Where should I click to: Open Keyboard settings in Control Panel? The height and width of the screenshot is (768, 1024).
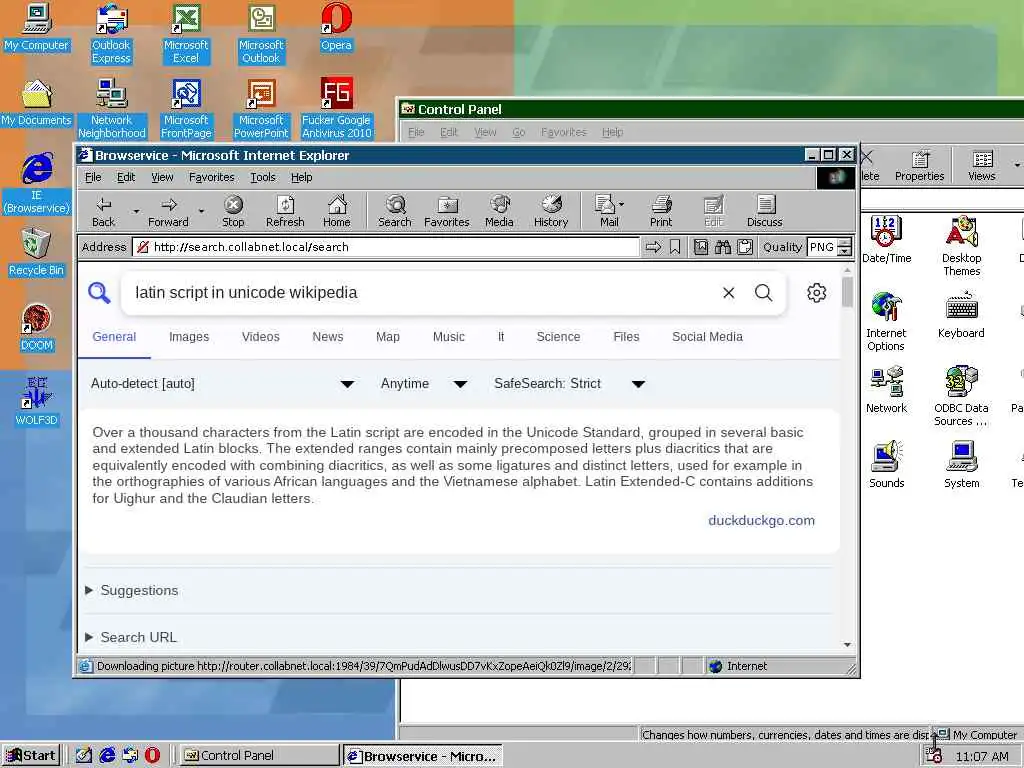pos(961,315)
